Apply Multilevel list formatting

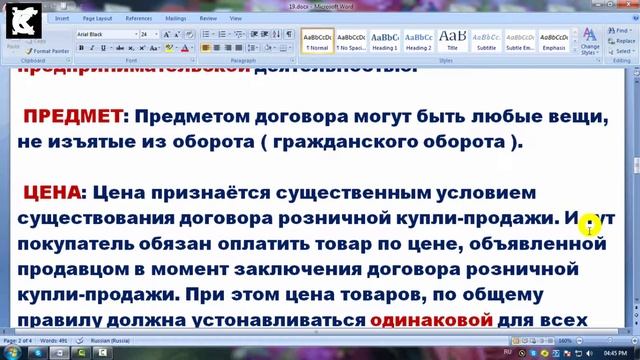238,34
